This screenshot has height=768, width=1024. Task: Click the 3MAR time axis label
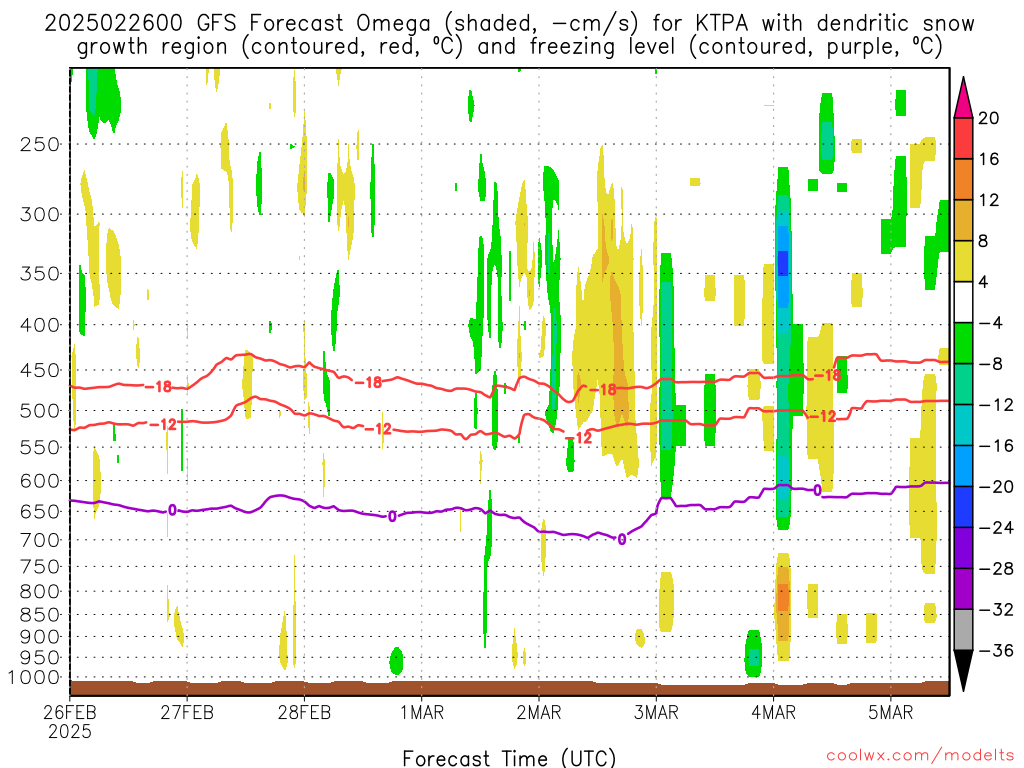click(x=656, y=712)
